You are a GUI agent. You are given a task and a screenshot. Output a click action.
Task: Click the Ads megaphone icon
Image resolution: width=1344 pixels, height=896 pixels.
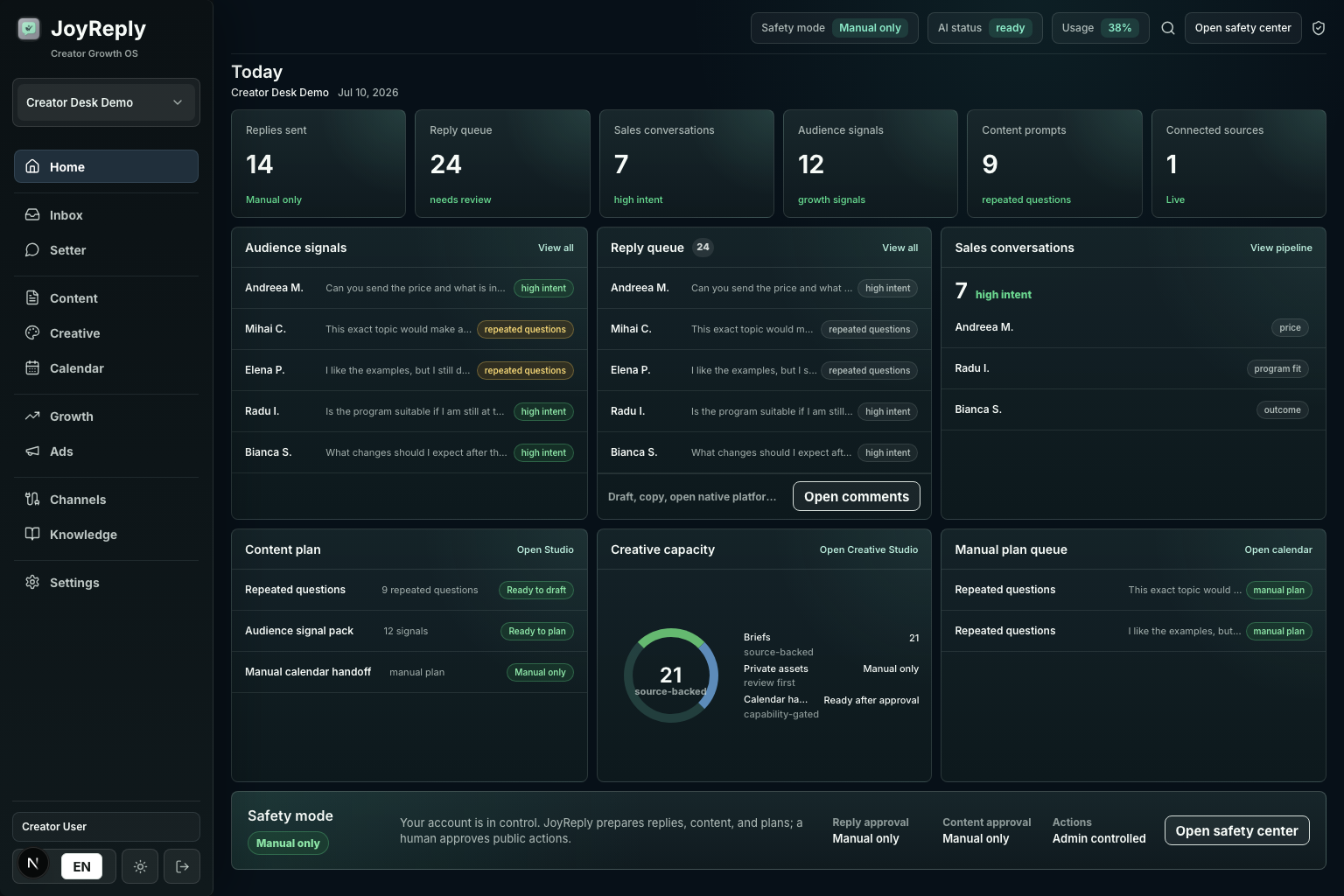[32, 451]
